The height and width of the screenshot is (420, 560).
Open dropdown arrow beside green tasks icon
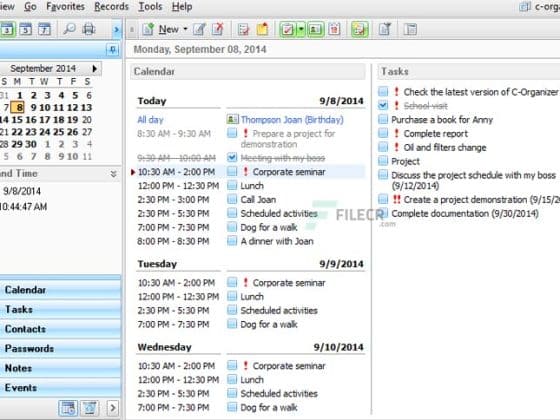[x=301, y=29]
